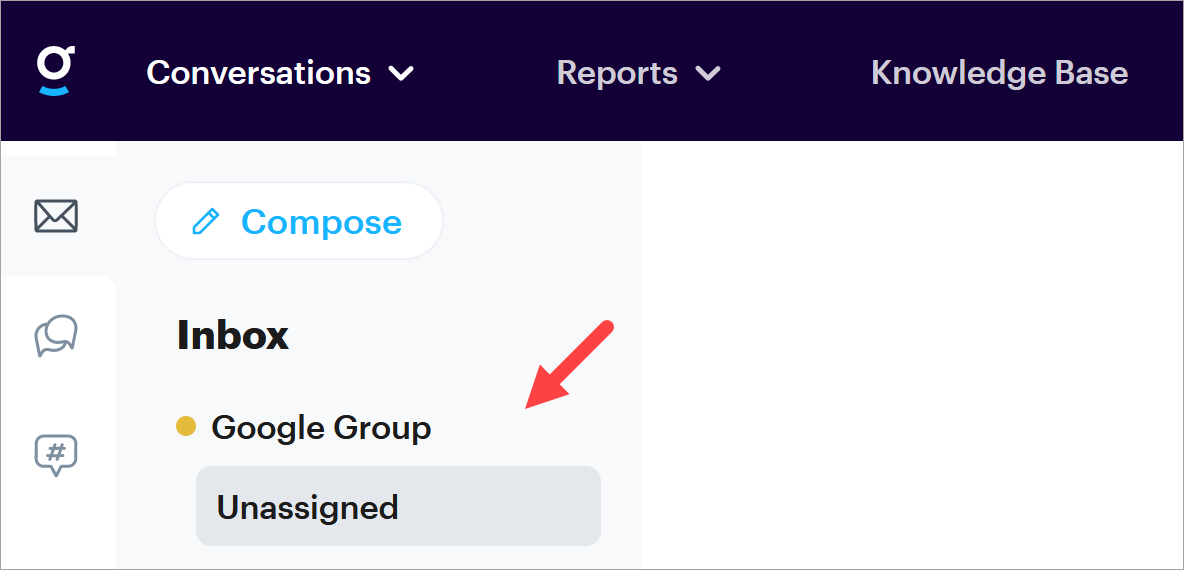Click the pencil icon in Compose
This screenshot has height=570, width=1184.
[x=205, y=222]
